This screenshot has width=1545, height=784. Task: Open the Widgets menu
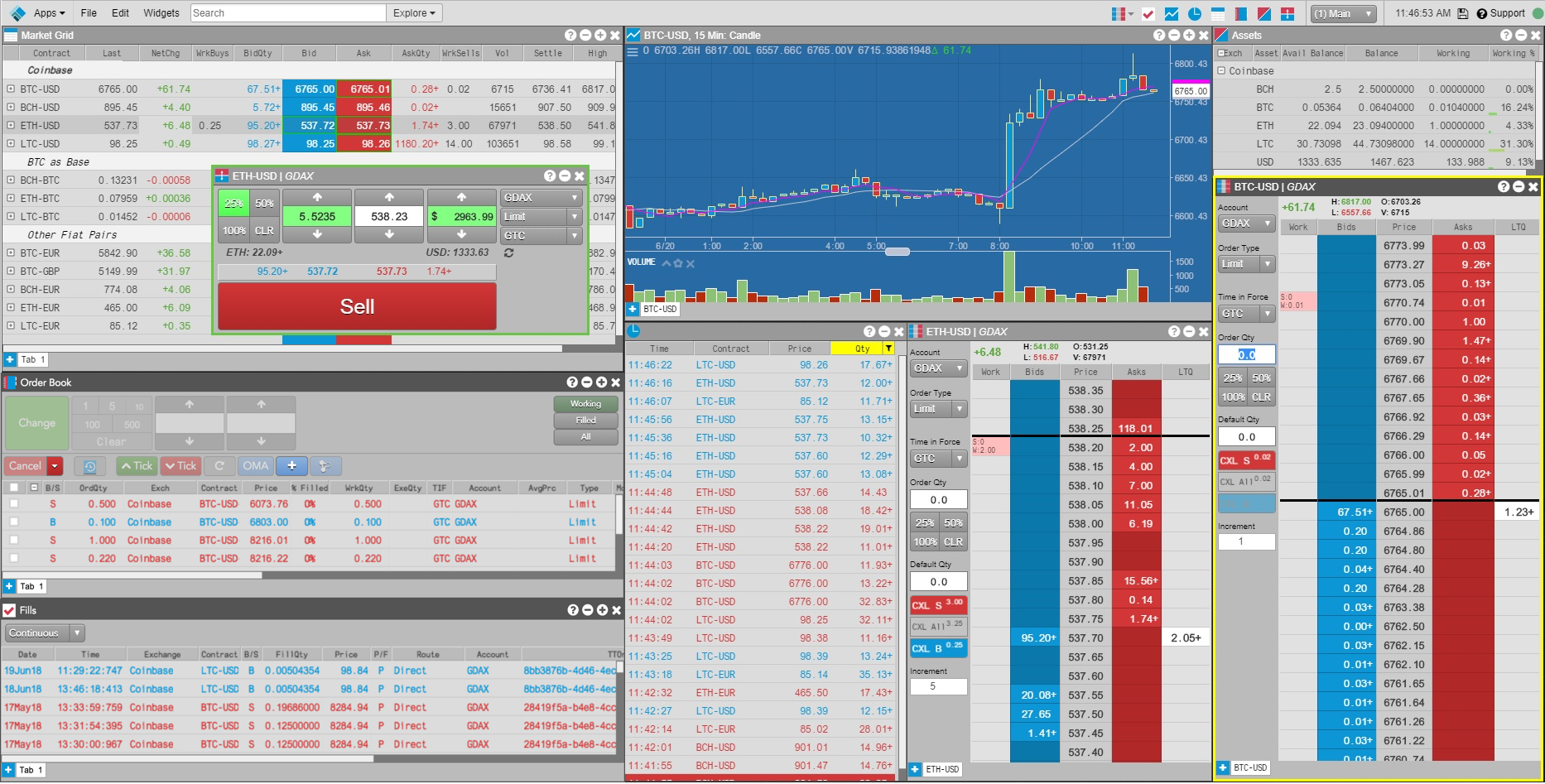161,13
